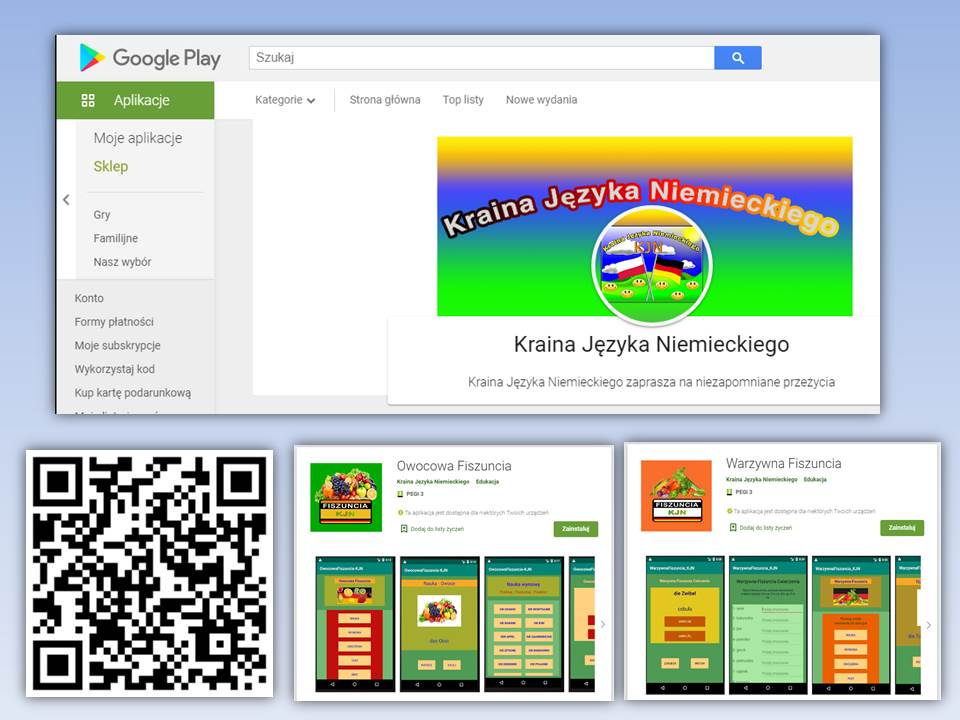
Task: Click the round KJN flags logo
Action: 651,265
